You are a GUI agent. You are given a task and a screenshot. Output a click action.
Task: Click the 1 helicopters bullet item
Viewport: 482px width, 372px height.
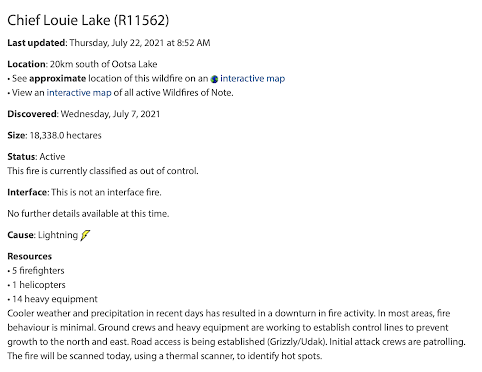36,285
